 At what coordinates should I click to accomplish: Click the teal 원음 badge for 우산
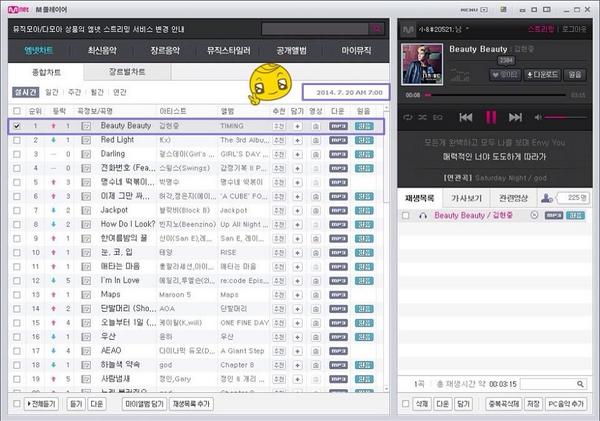[x=364, y=337]
